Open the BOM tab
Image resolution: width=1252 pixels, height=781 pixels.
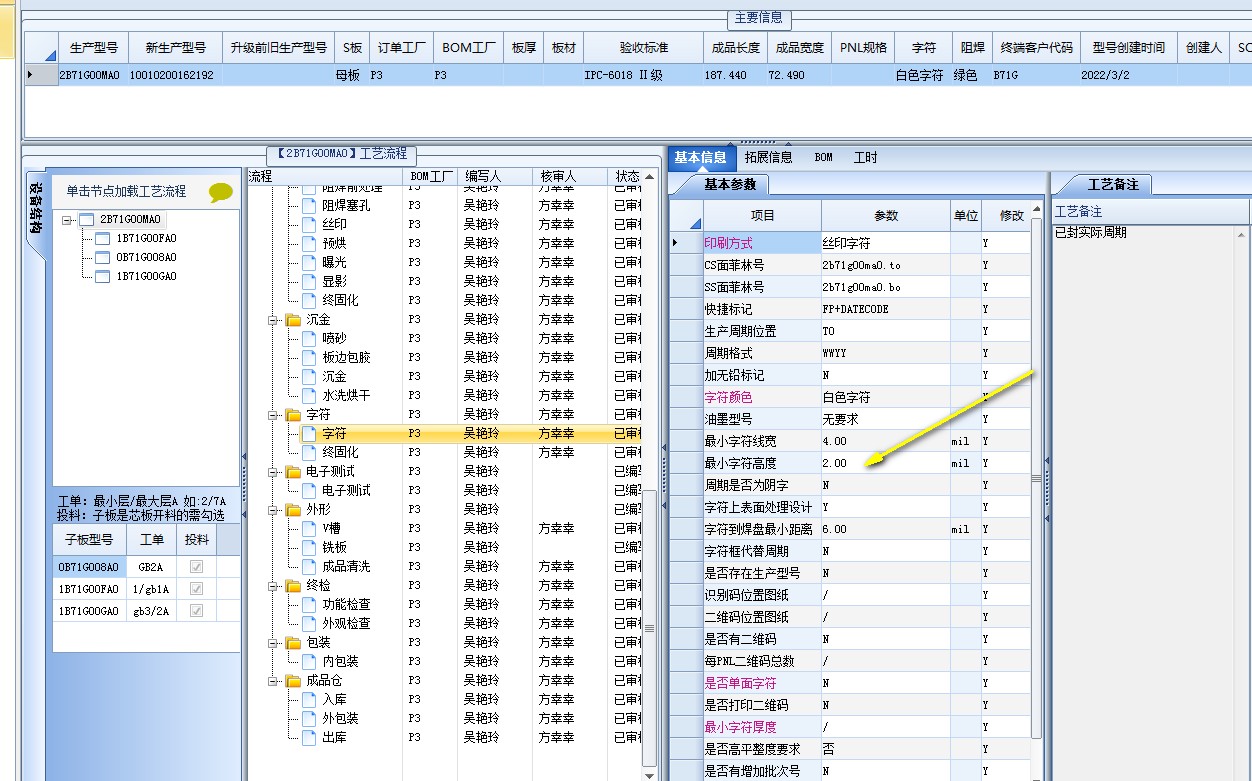point(823,157)
